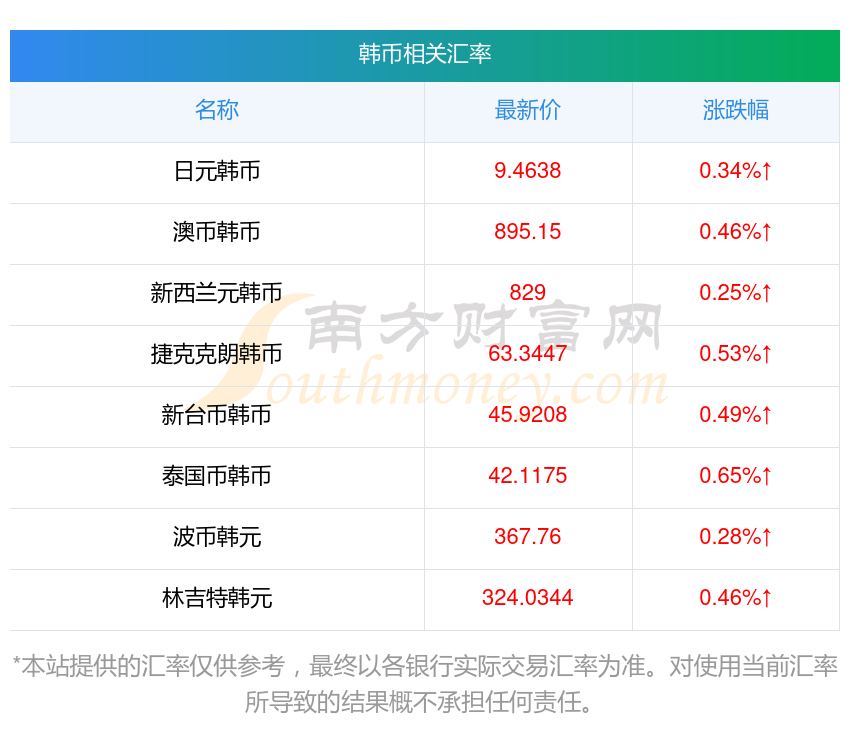Image resolution: width=850 pixels, height=733 pixels.
Task: Select the 新西兰元韩币 row name
Action: point(216,293)
